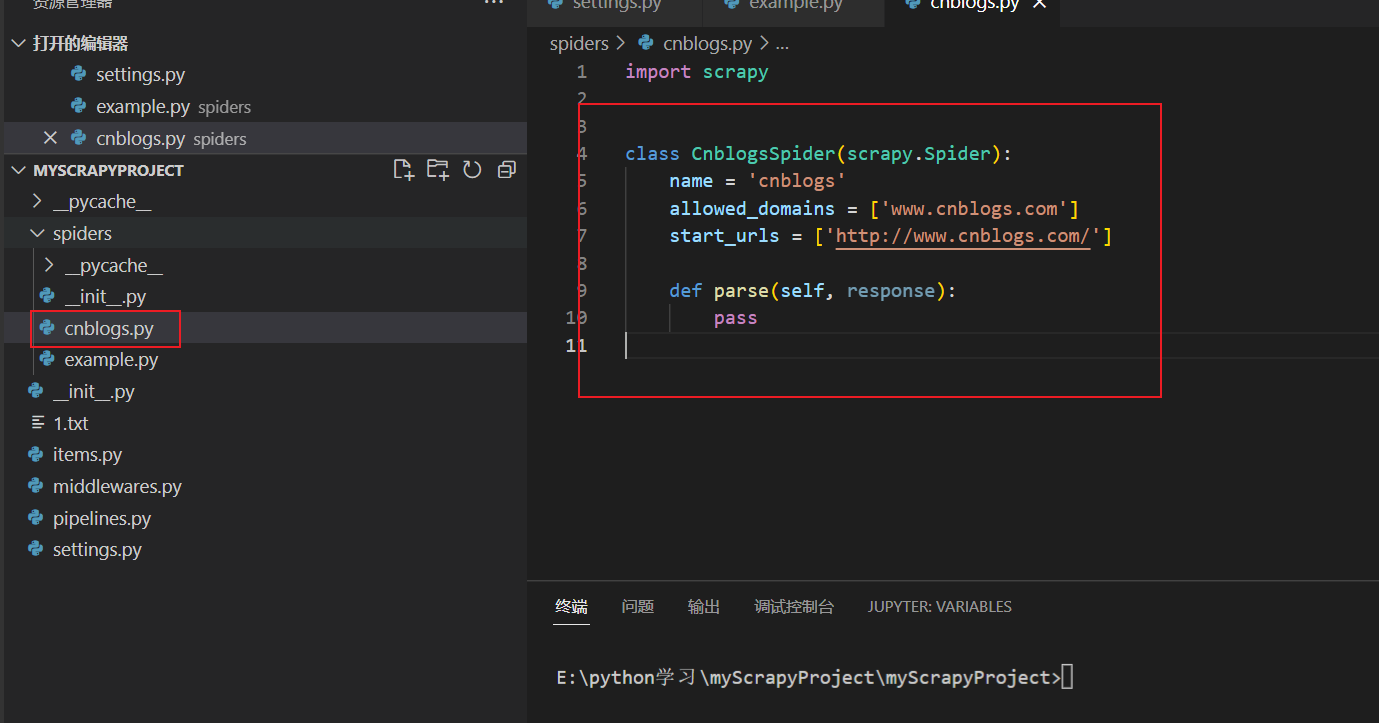The height and width of the screenshot is (723, 1379).
Task: Click line number 1 in the gutter
Action: (582, 72)
